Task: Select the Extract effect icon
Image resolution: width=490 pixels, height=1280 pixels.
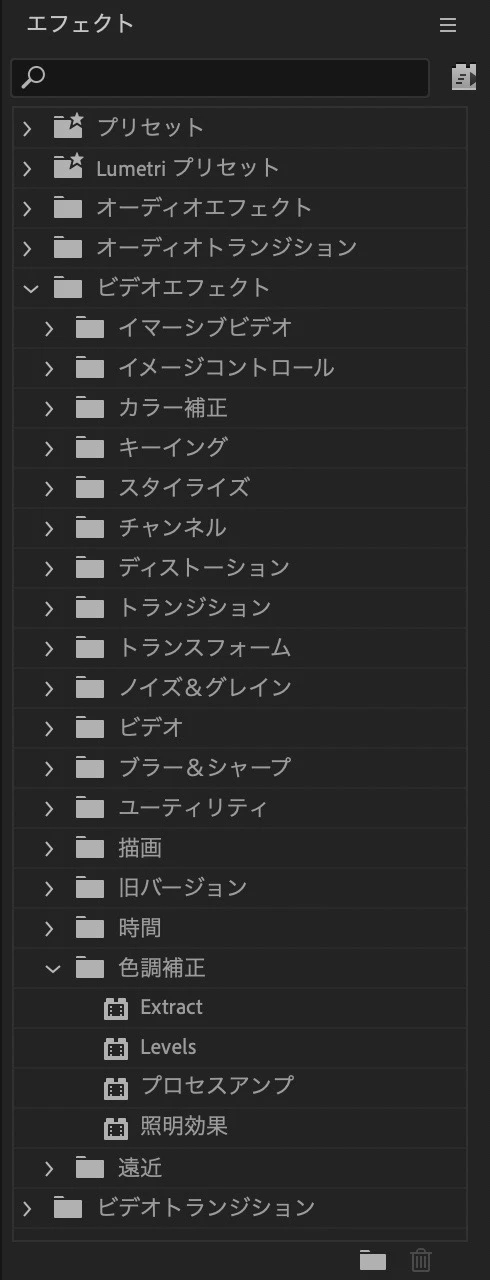Action: (117, 1008)
